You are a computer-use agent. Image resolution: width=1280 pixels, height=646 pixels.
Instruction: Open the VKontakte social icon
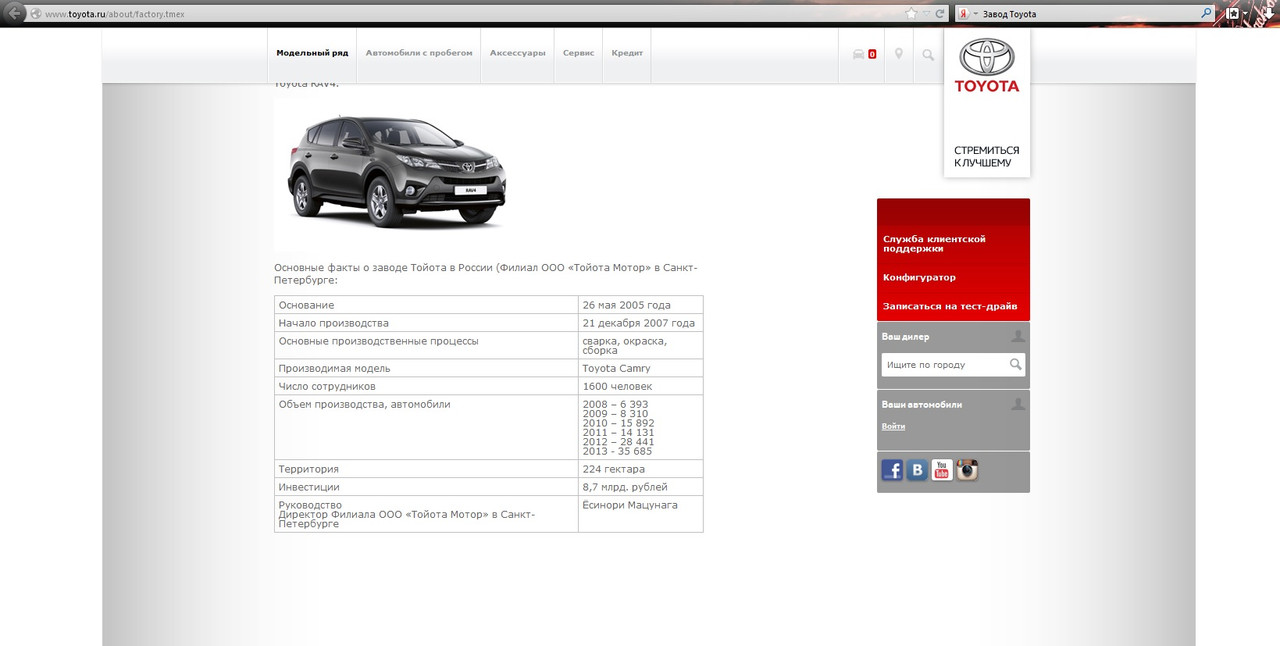tap(917, 470)
